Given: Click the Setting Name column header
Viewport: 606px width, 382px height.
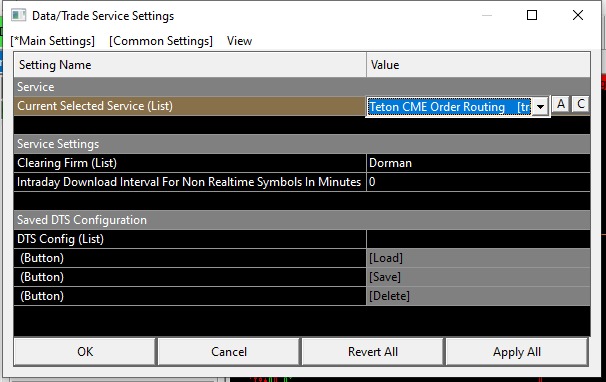Looking at the screenshot, I should pos(190,65).
